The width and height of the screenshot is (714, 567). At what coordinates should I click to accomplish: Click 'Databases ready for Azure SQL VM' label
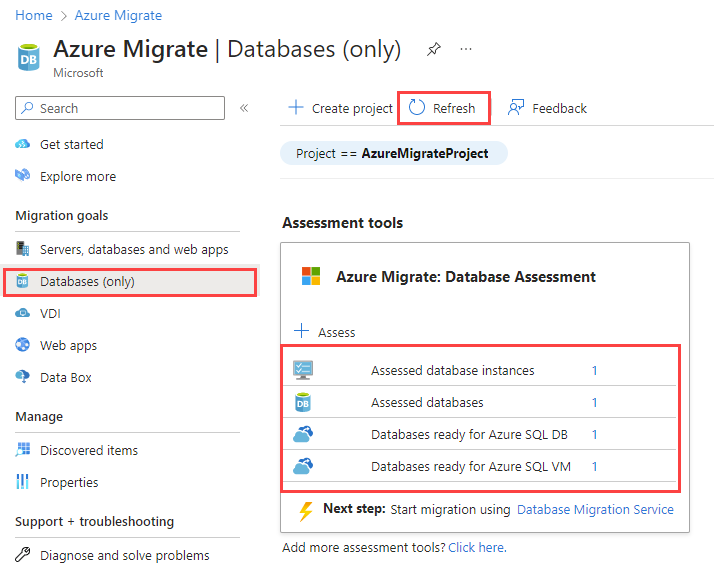pyautogui.click(x=471, y=466)
